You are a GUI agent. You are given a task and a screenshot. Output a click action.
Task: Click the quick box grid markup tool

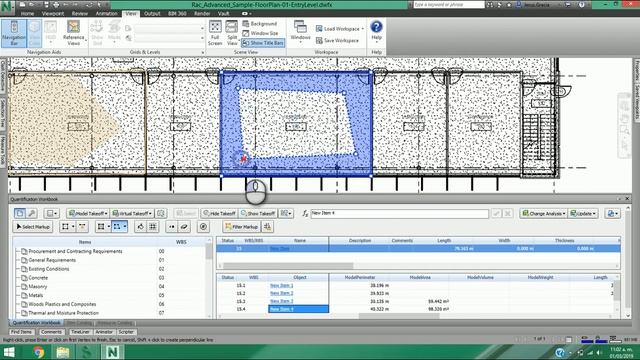153,227
